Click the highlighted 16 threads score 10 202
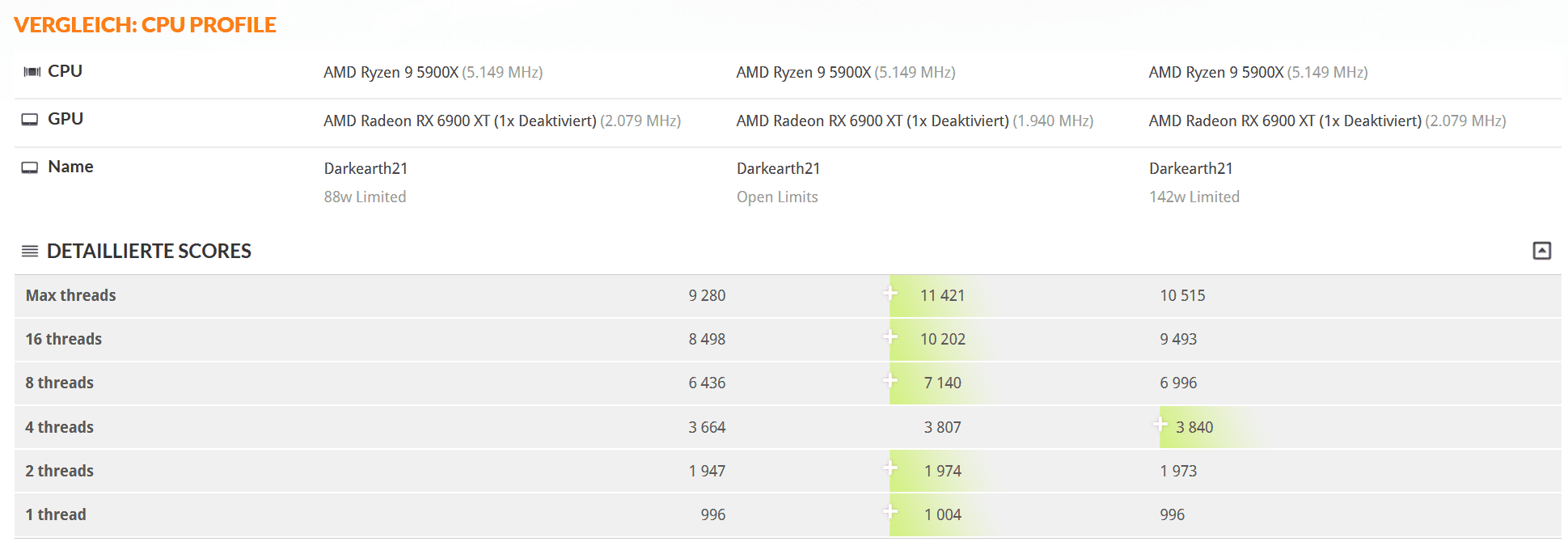This screenshot has width=1568, height=546. [942, 339]
